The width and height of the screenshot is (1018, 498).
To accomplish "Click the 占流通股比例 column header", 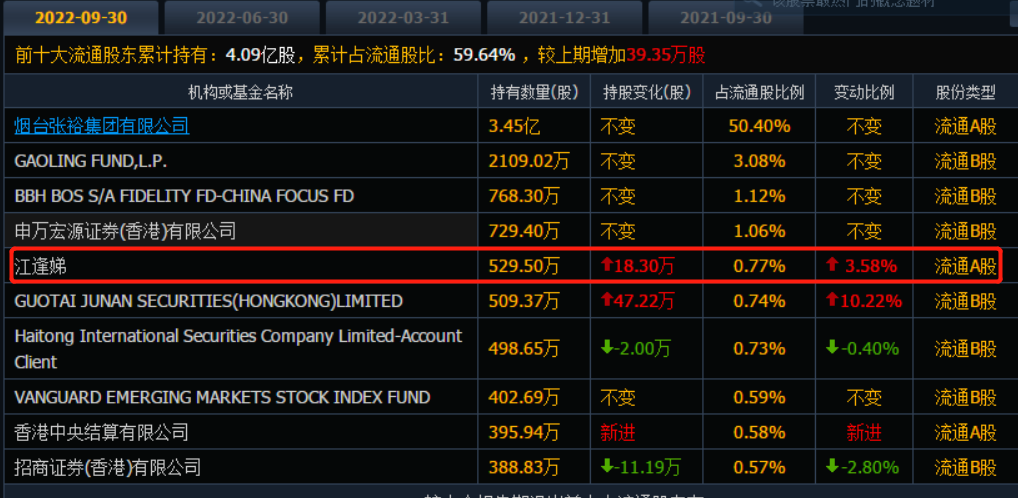I will click(x=760, y=93).
